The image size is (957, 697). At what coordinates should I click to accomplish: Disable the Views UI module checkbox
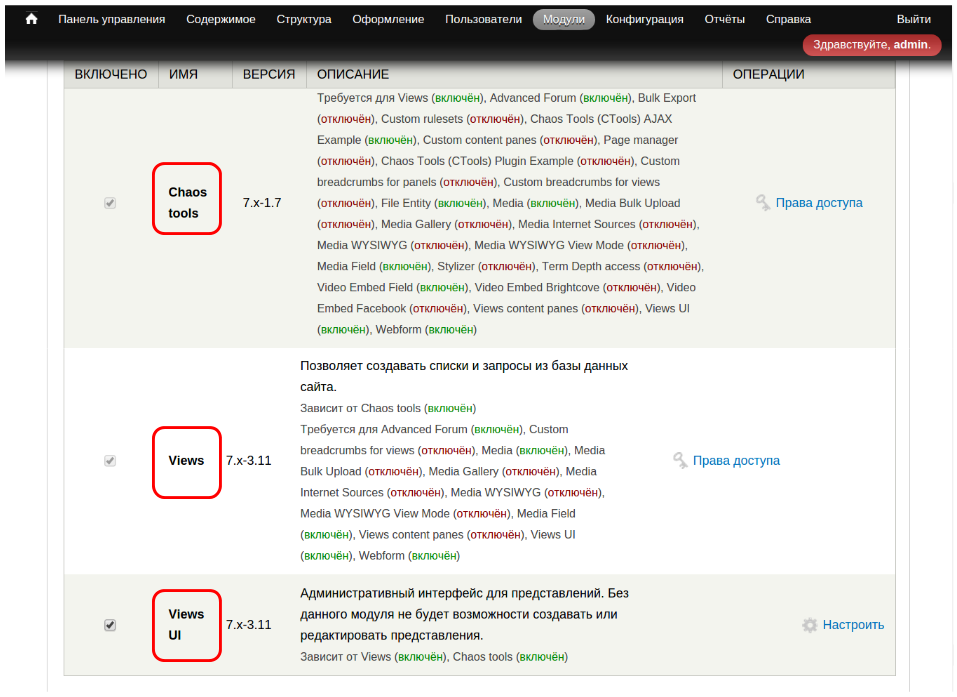[x=110, y=625]
